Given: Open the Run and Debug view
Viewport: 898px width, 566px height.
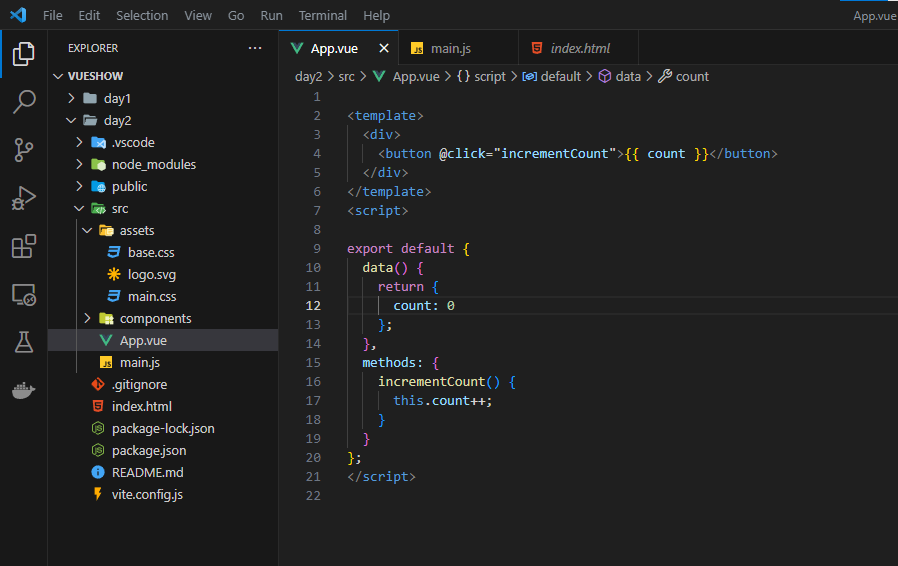Looking at the screenshot, I should pyautogui.click(x=23, y=198).
